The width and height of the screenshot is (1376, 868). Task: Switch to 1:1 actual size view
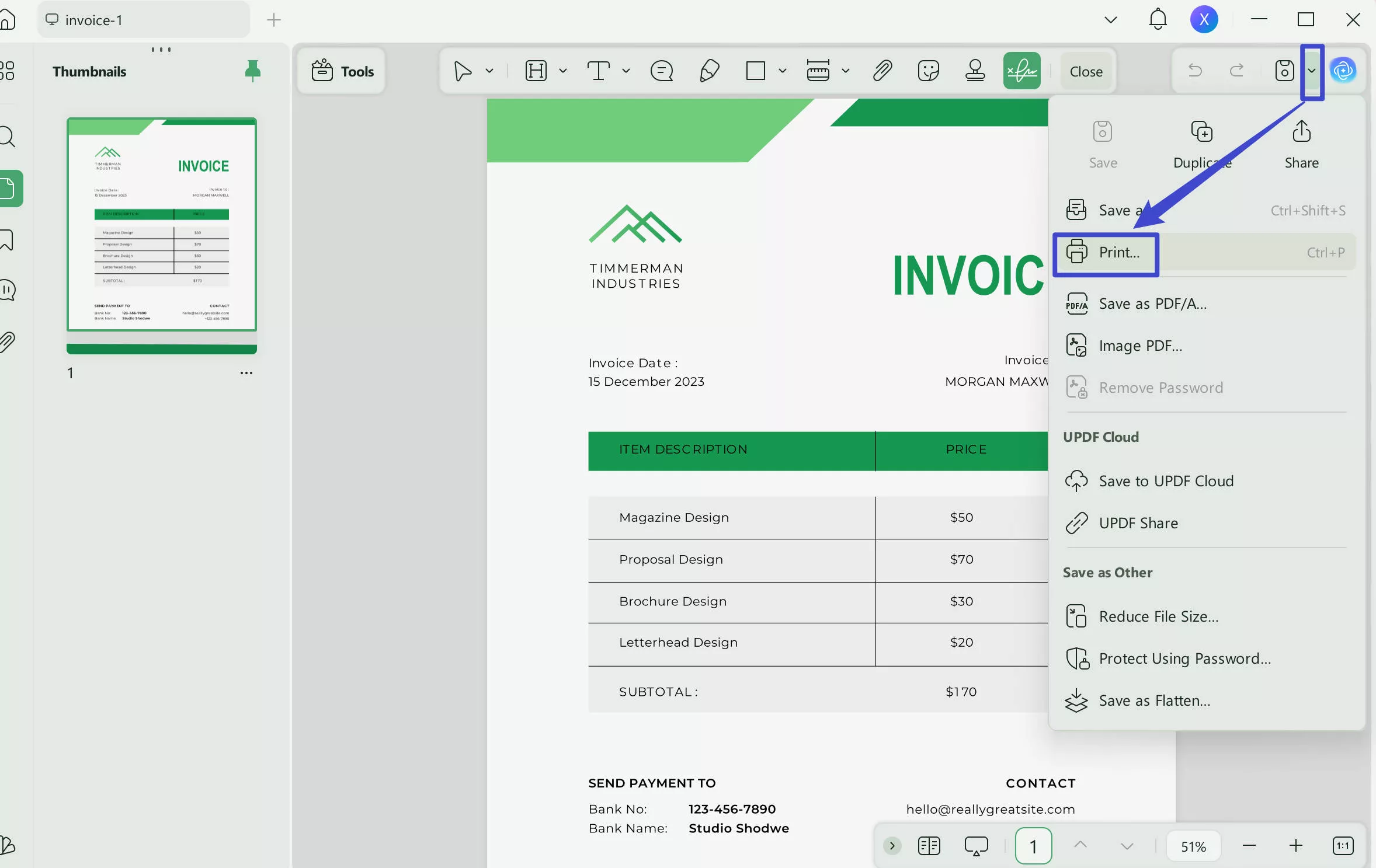coord(1342,845)
